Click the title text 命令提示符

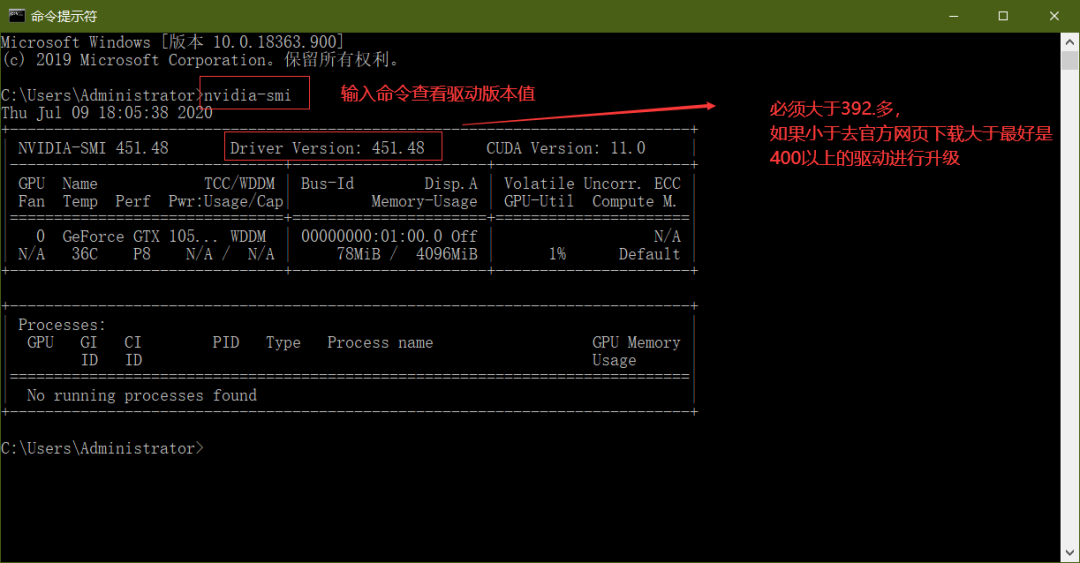point(64,16)
